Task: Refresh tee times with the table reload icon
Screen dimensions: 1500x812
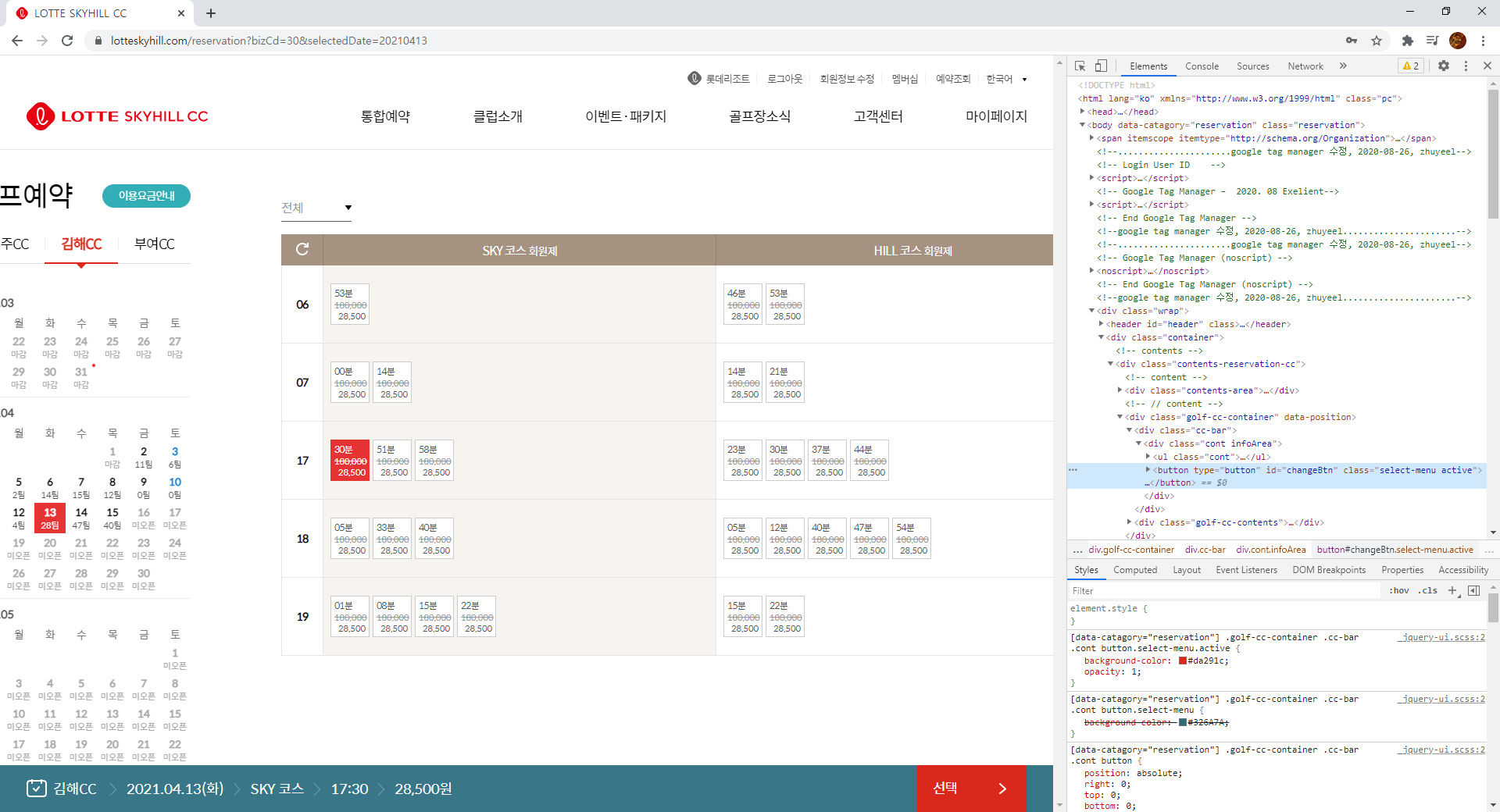Action: click(302, 249)
